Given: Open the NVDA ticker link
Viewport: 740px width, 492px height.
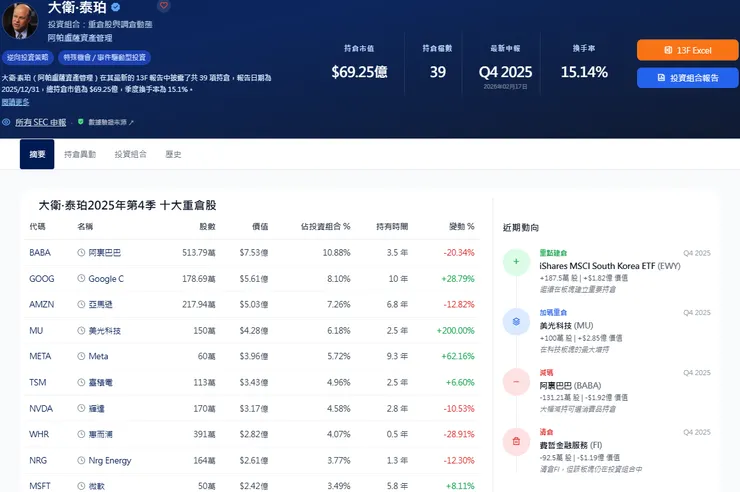Looking at the screenshot, I should (x=41, y=408).
